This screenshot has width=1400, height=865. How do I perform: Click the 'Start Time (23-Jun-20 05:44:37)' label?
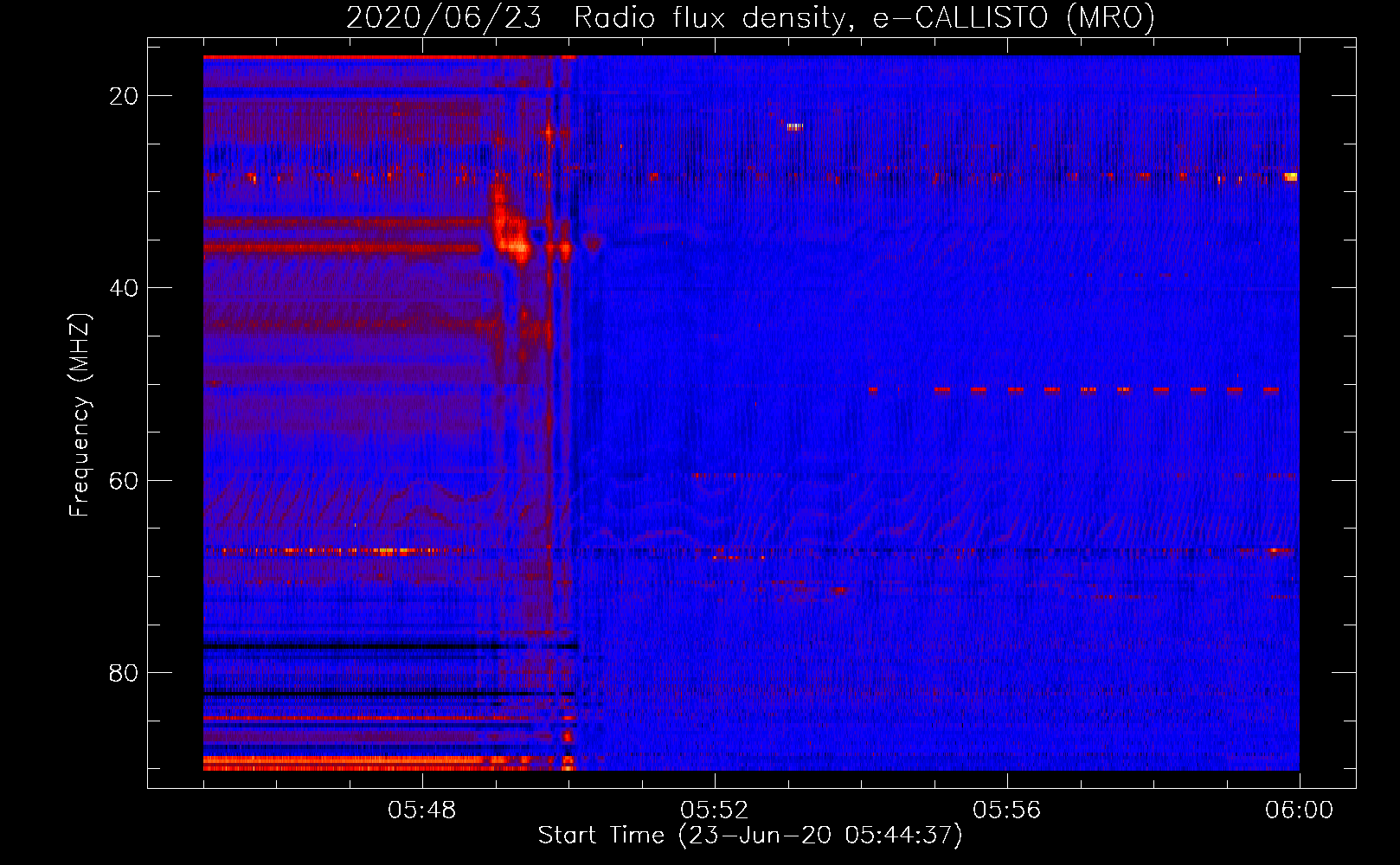coord(750,836)
